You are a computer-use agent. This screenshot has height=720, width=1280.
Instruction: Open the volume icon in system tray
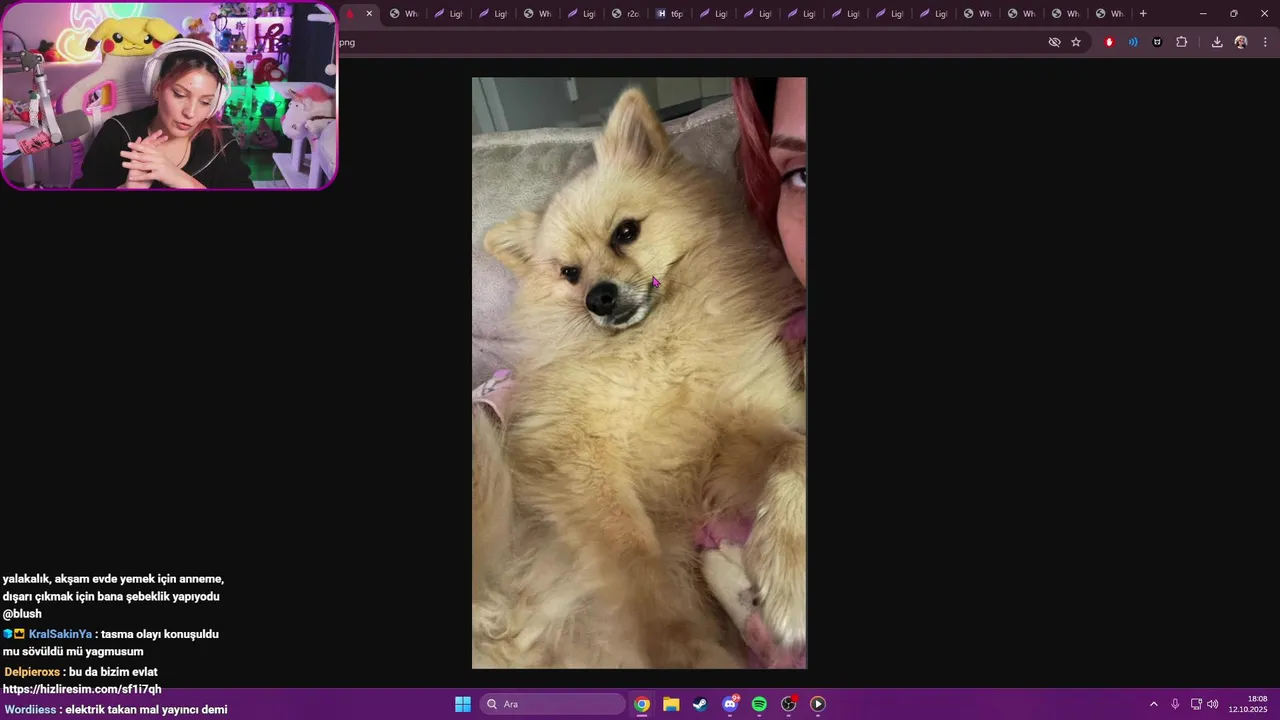tap(1213, 704)
